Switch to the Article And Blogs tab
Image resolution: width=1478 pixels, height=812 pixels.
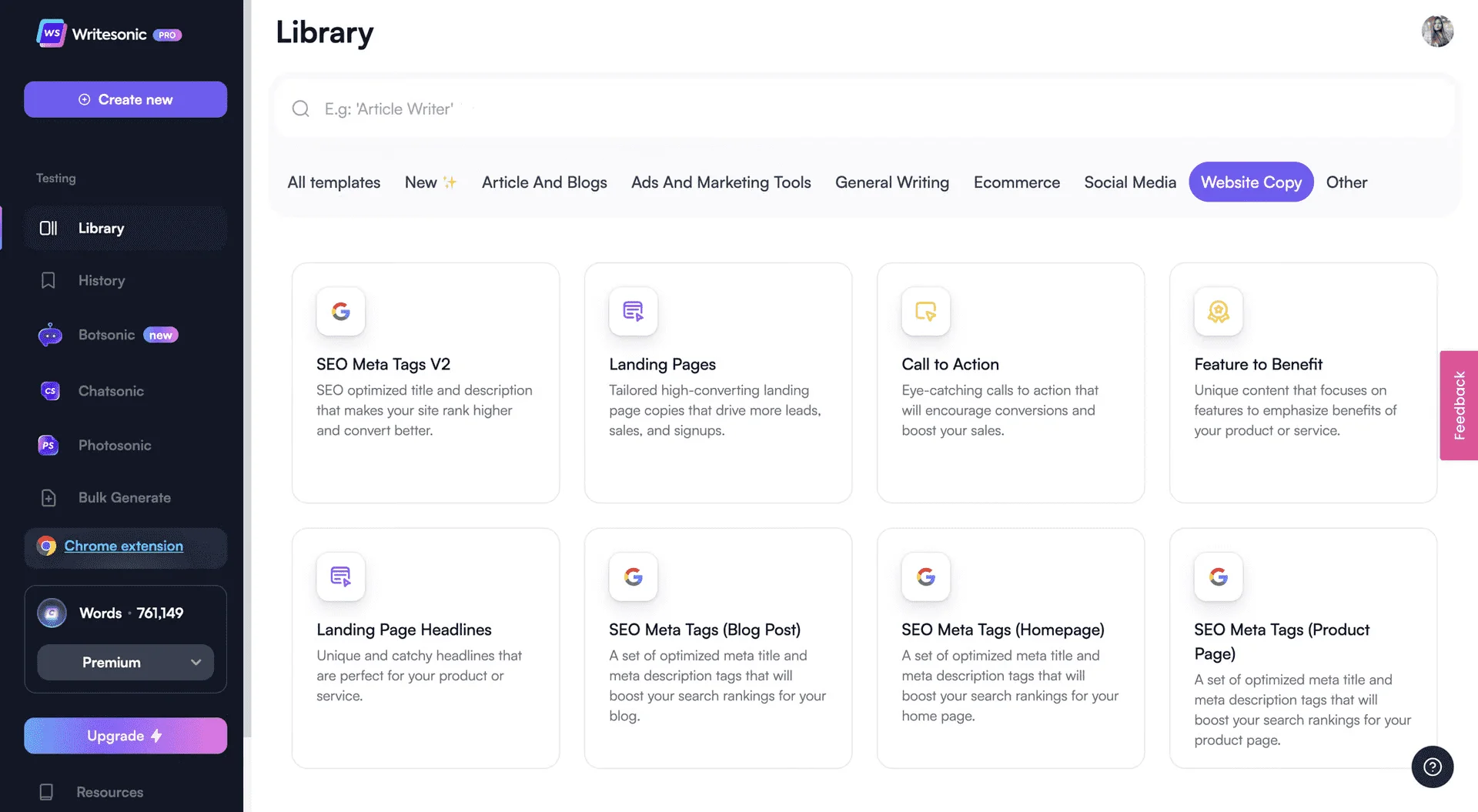543,182
